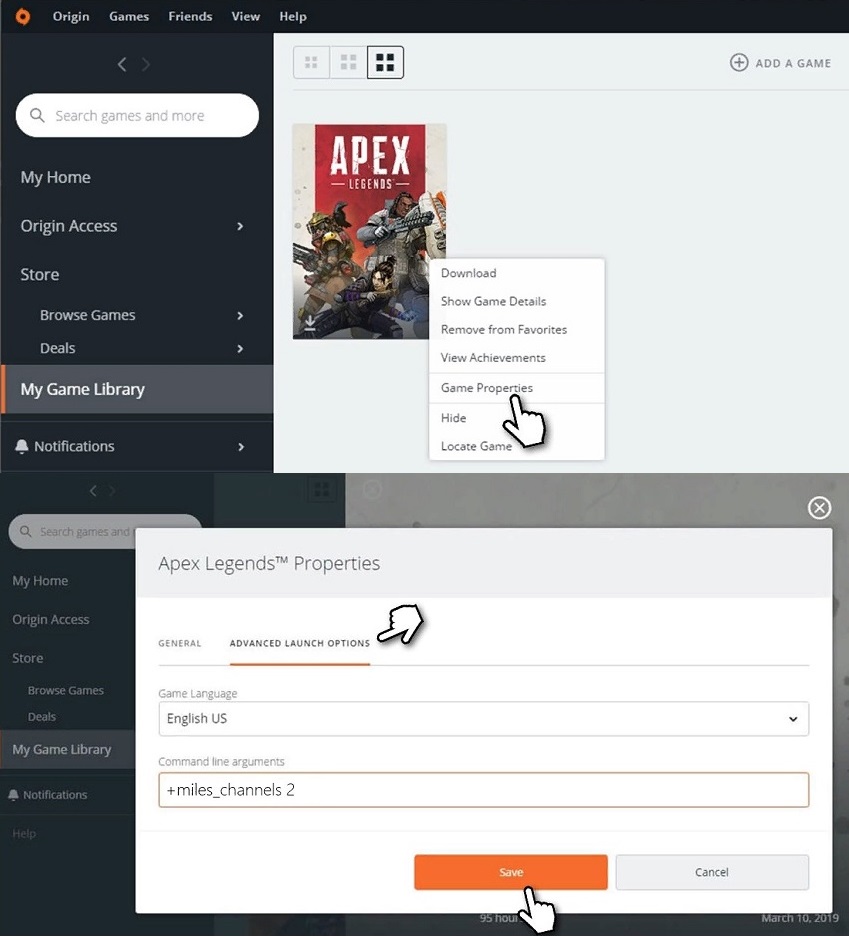Viewport: 849px width, 937px height.
Task: Select small grid view icon
Action: pos(311,62)
